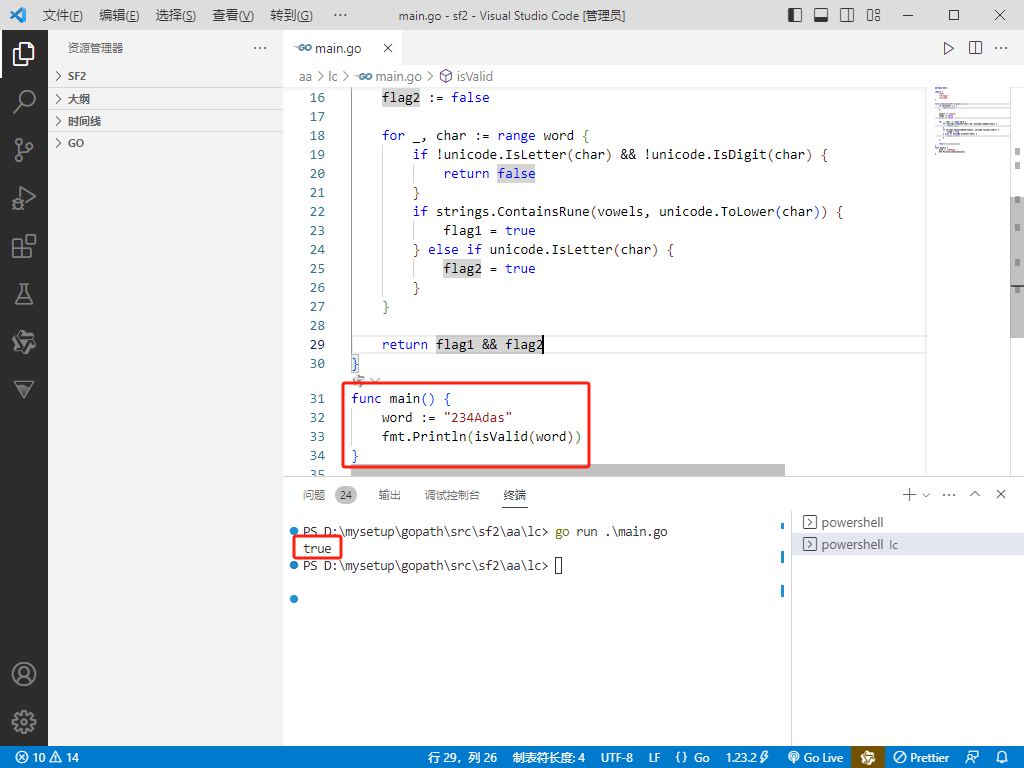Click line number 22 in gutter
The image size is (1024, 768).
click(x=317, y=212)
